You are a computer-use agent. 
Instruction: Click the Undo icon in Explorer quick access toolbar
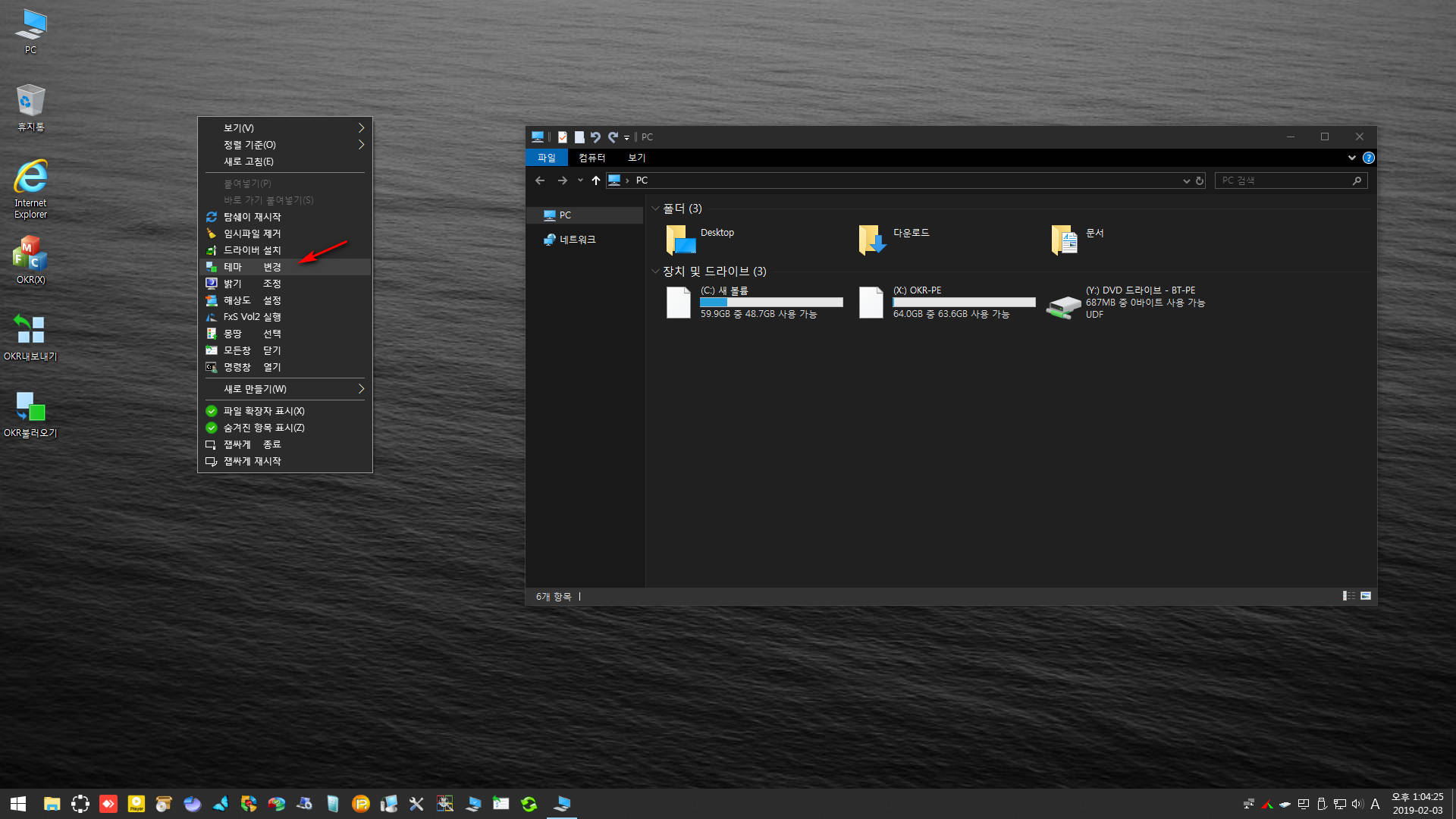(x=595, y=137)
